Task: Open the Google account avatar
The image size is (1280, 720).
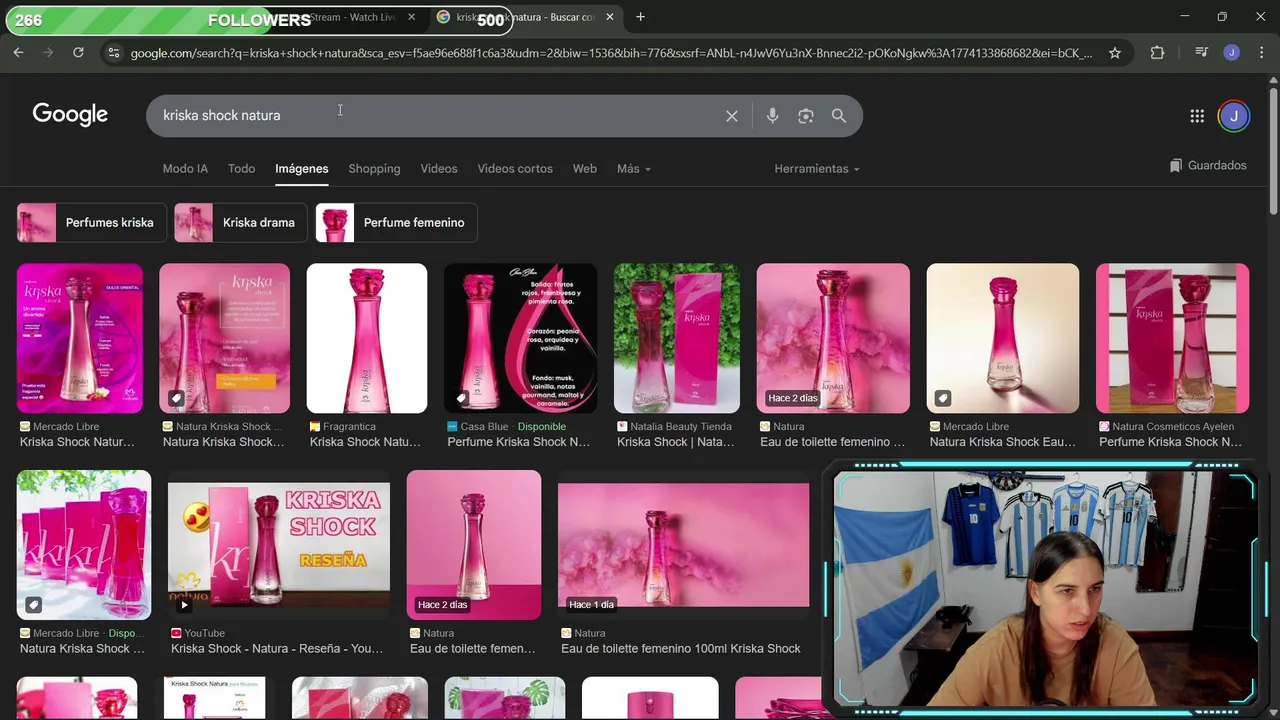Action: click(1234, 116)
